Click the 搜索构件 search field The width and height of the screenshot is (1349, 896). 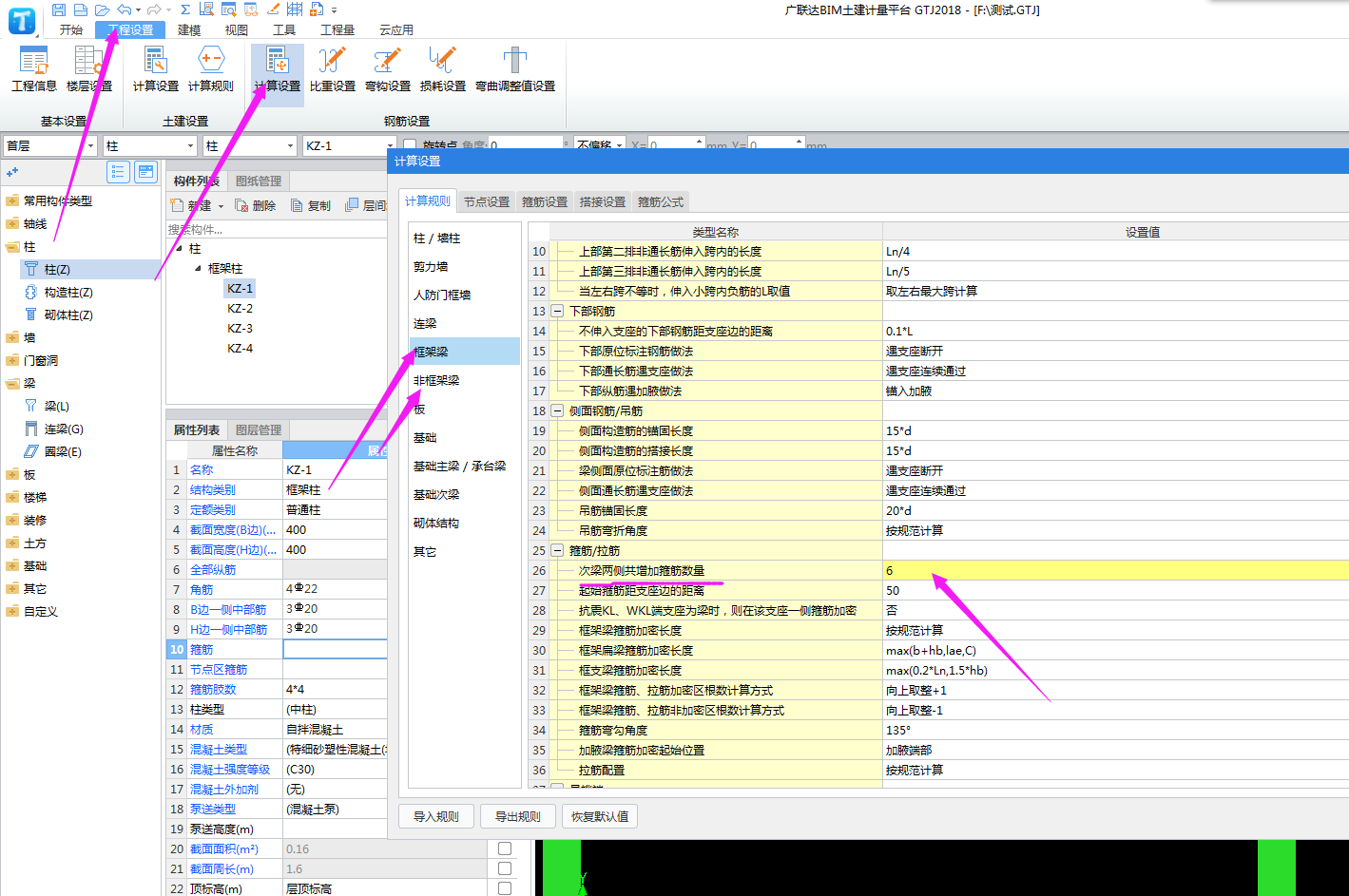click(276, 229)
